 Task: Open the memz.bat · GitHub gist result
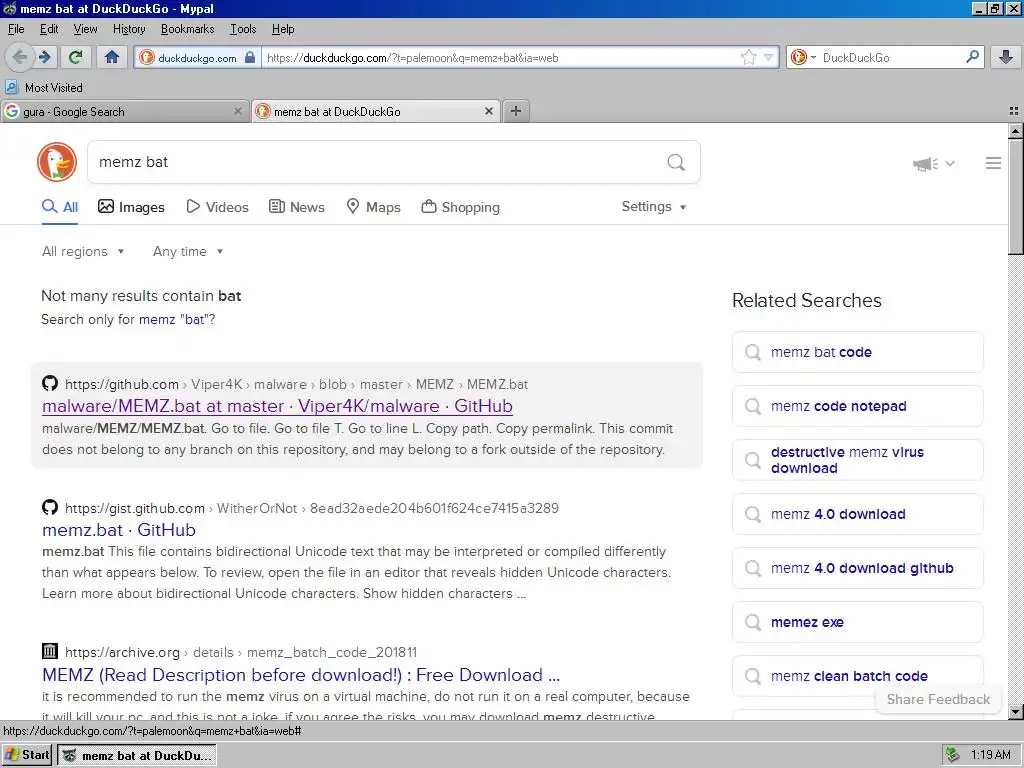(119, 530)
